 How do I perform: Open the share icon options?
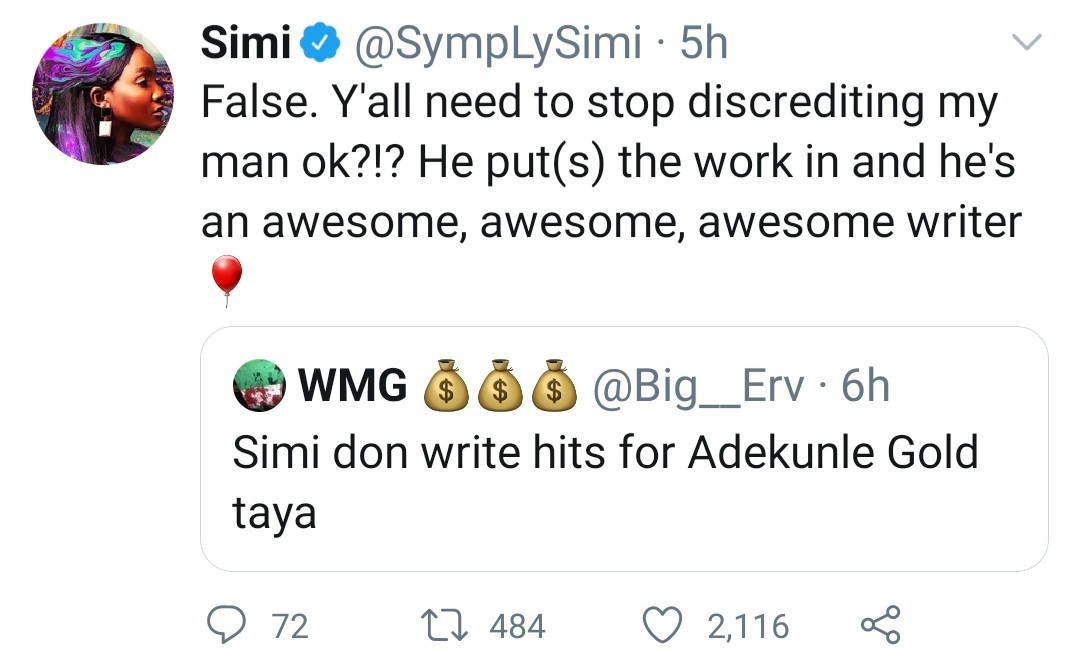(880, 626)
